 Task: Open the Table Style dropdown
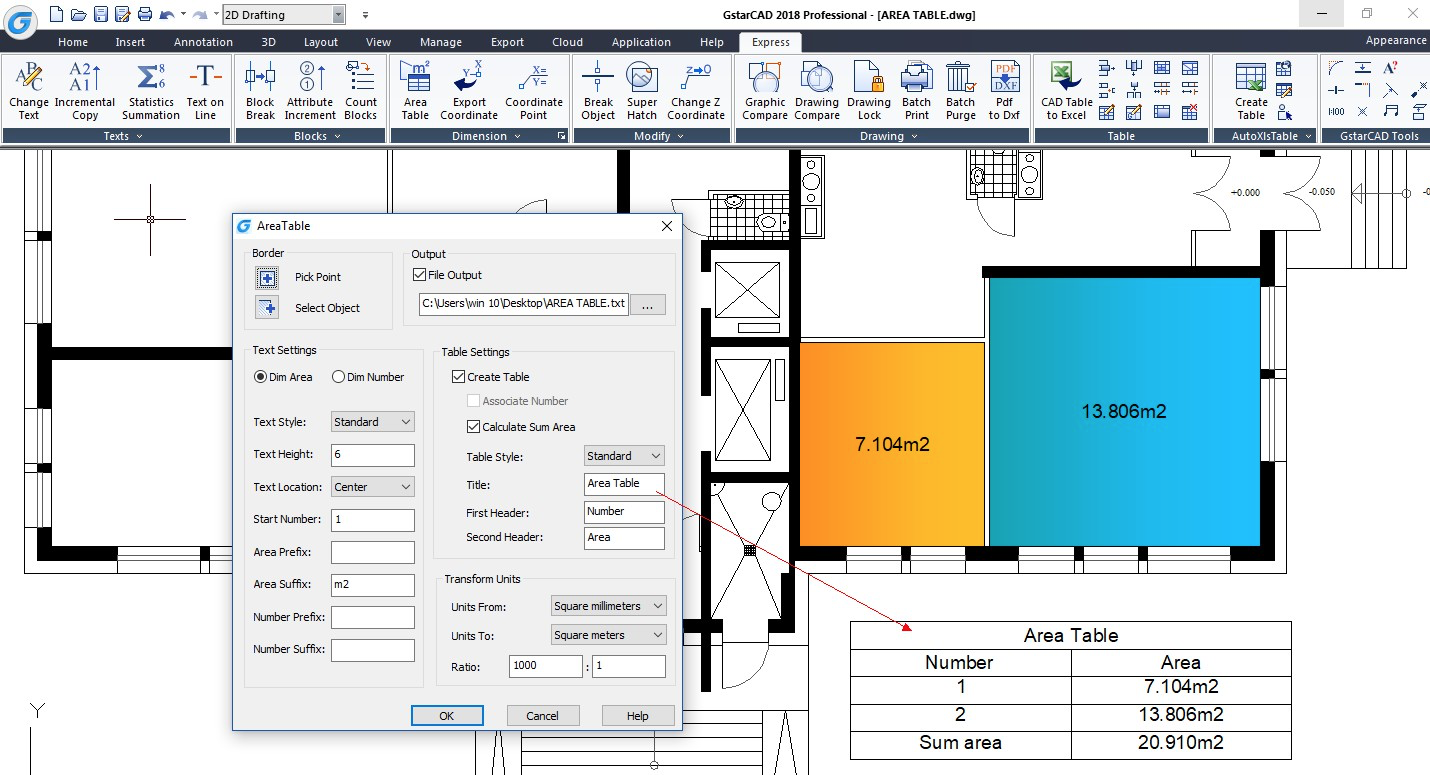click(624, 456)
